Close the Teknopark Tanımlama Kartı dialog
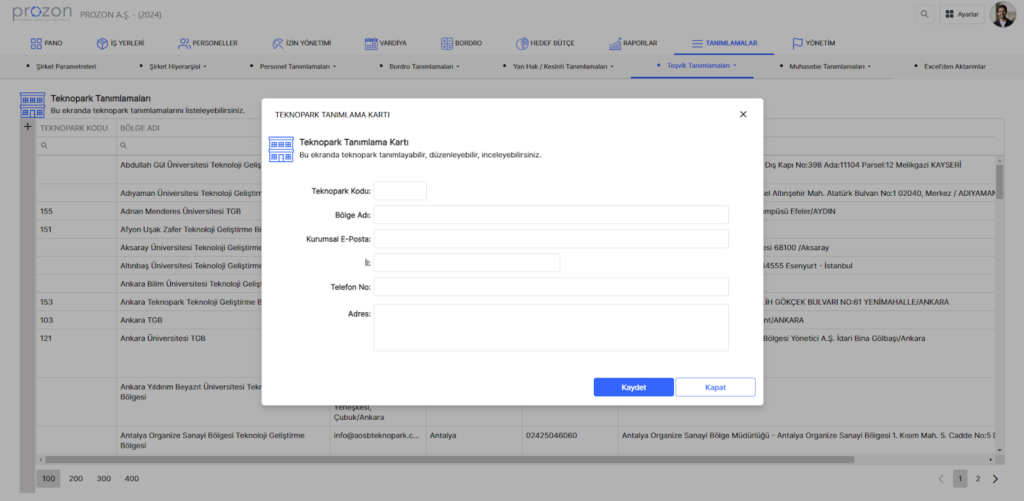 (743, 114)
